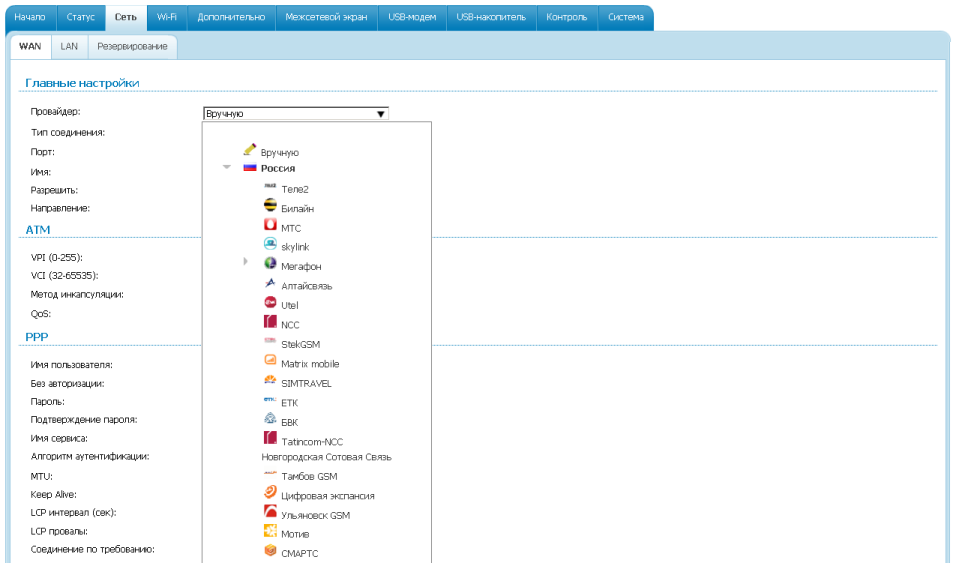956x563 pixels.
Task: Expand the Мегафон submenu arrow
Action: (x=246, y=261)
